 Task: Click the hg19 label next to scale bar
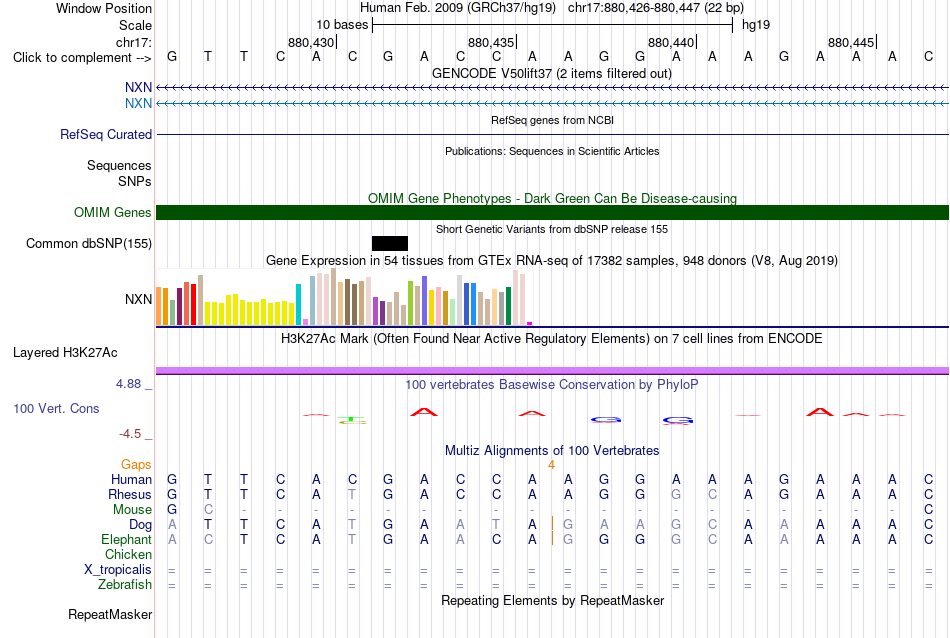click(x=756, y=25)
